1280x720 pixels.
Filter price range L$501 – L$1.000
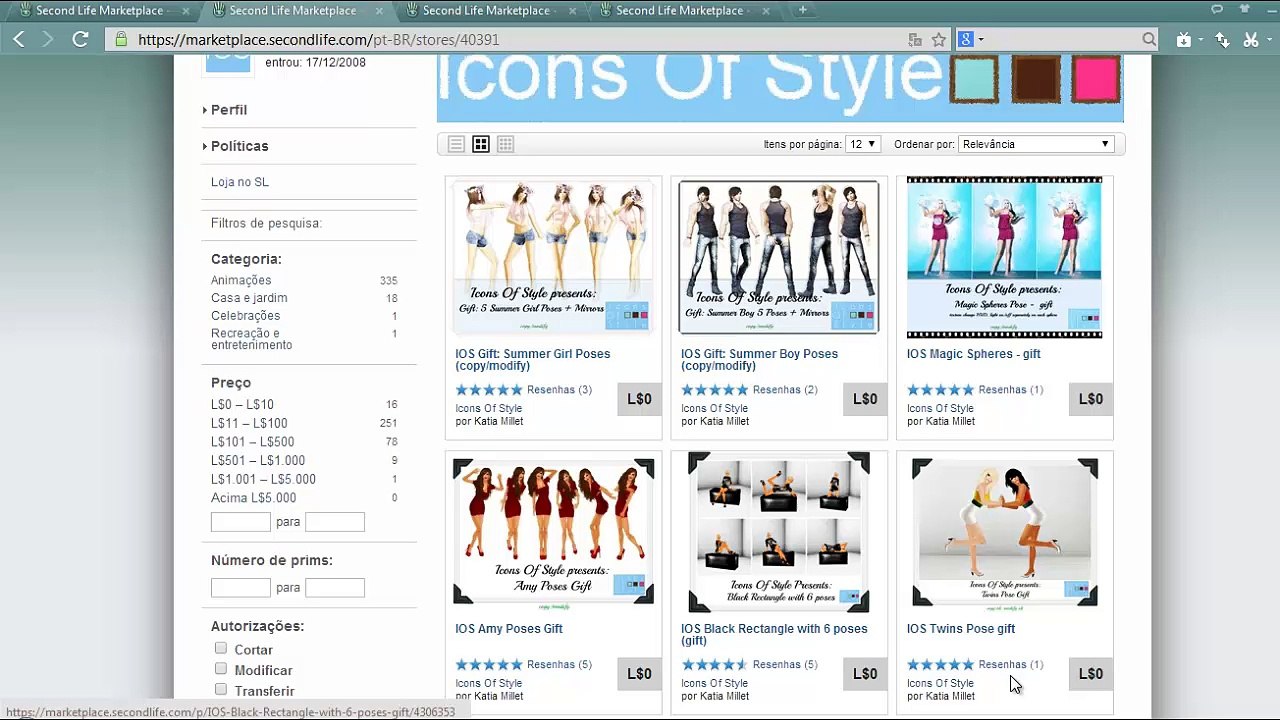tap(258, 460)
